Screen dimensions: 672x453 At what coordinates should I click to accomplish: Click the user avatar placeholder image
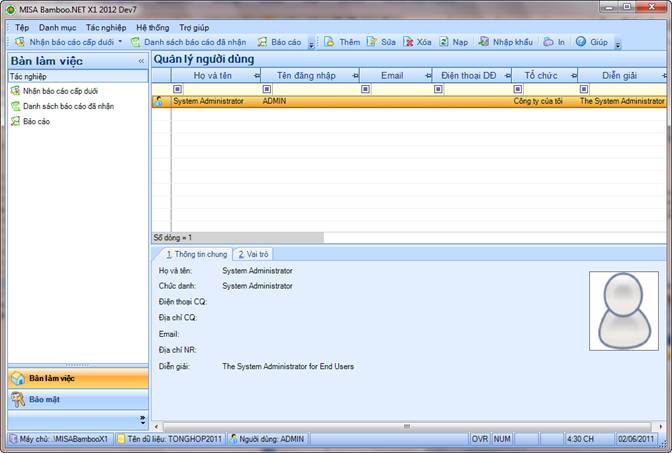(x=624, y=311)
